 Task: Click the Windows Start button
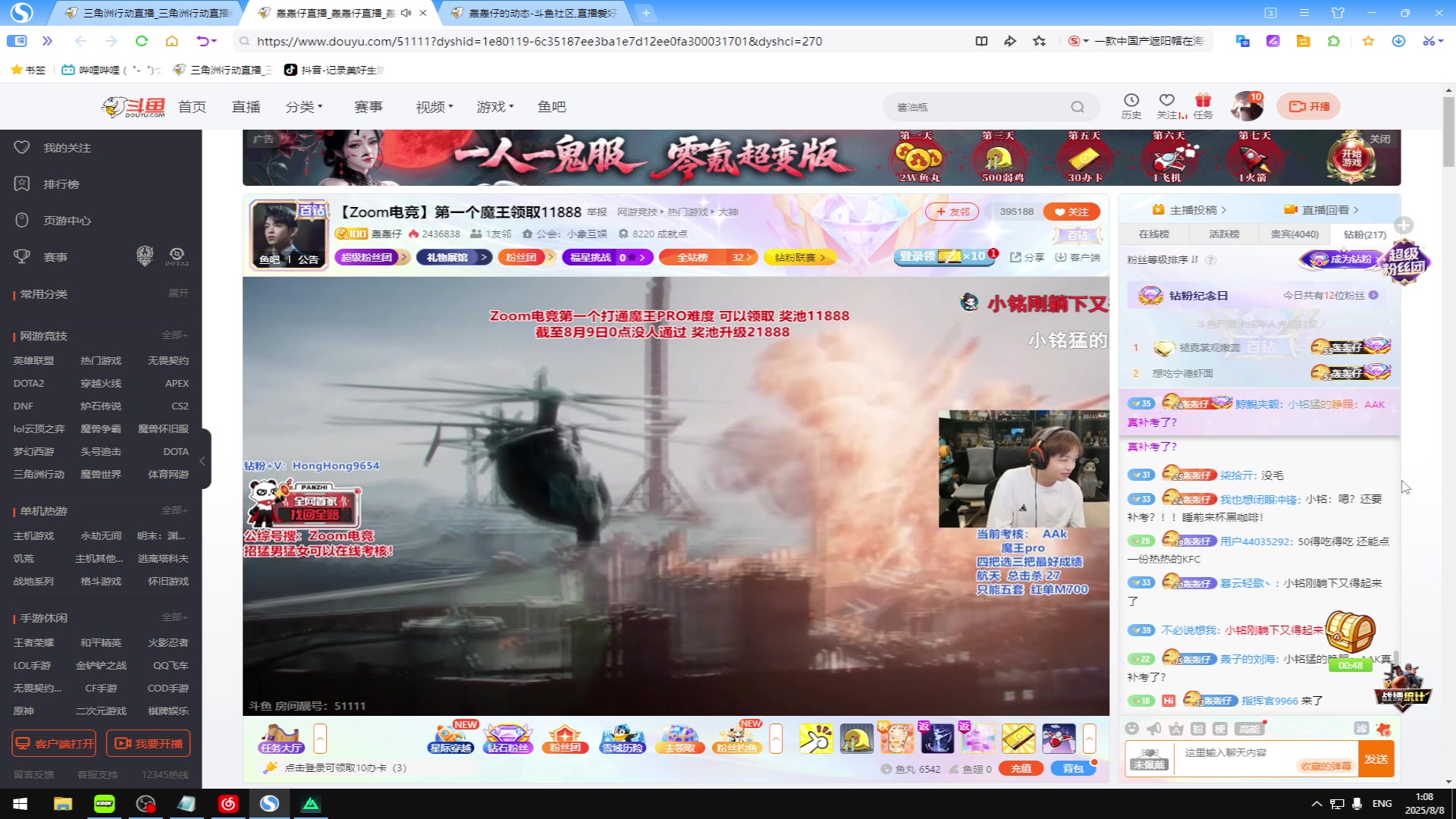tap(20, 804)
